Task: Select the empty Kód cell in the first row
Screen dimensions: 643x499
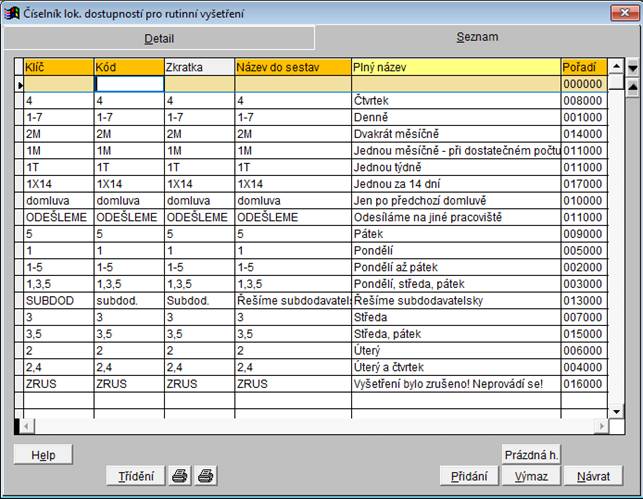Action: point(128,85)
